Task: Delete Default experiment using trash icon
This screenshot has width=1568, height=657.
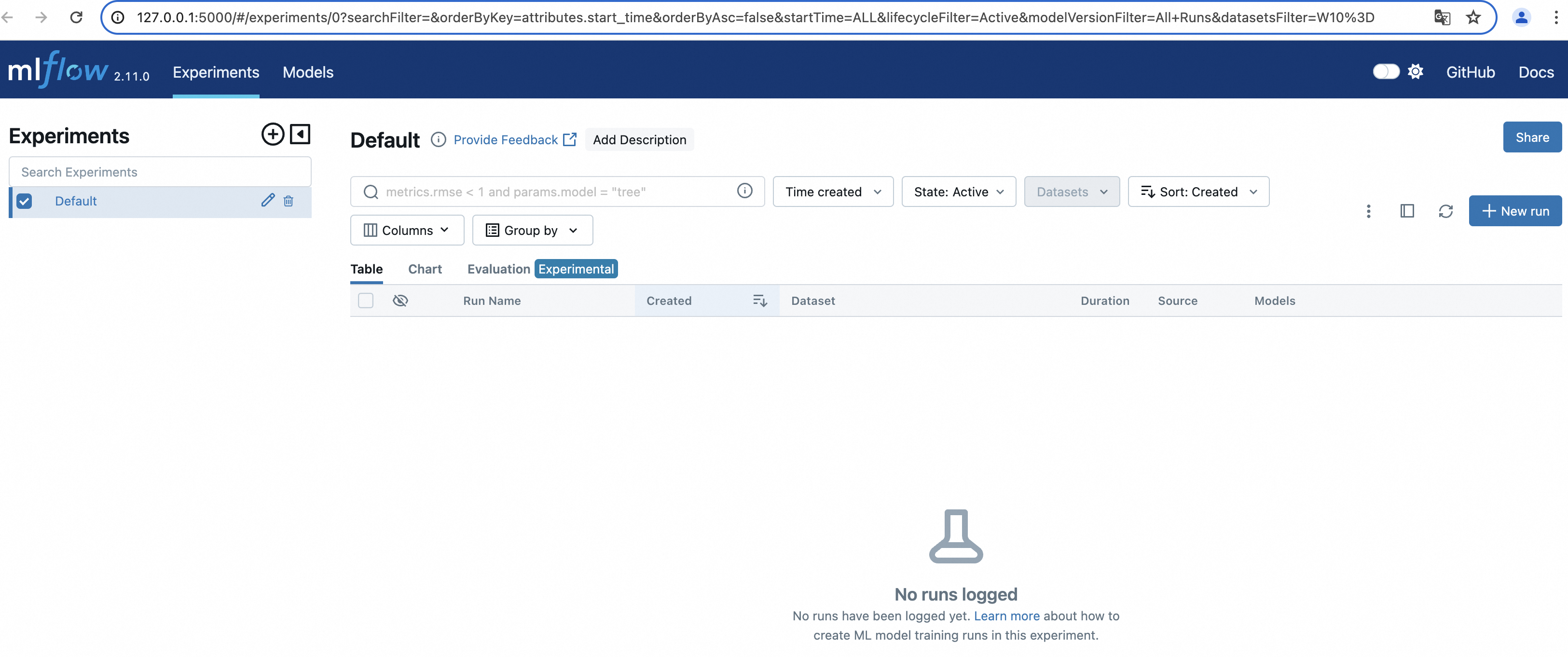Action: [289, 201]
